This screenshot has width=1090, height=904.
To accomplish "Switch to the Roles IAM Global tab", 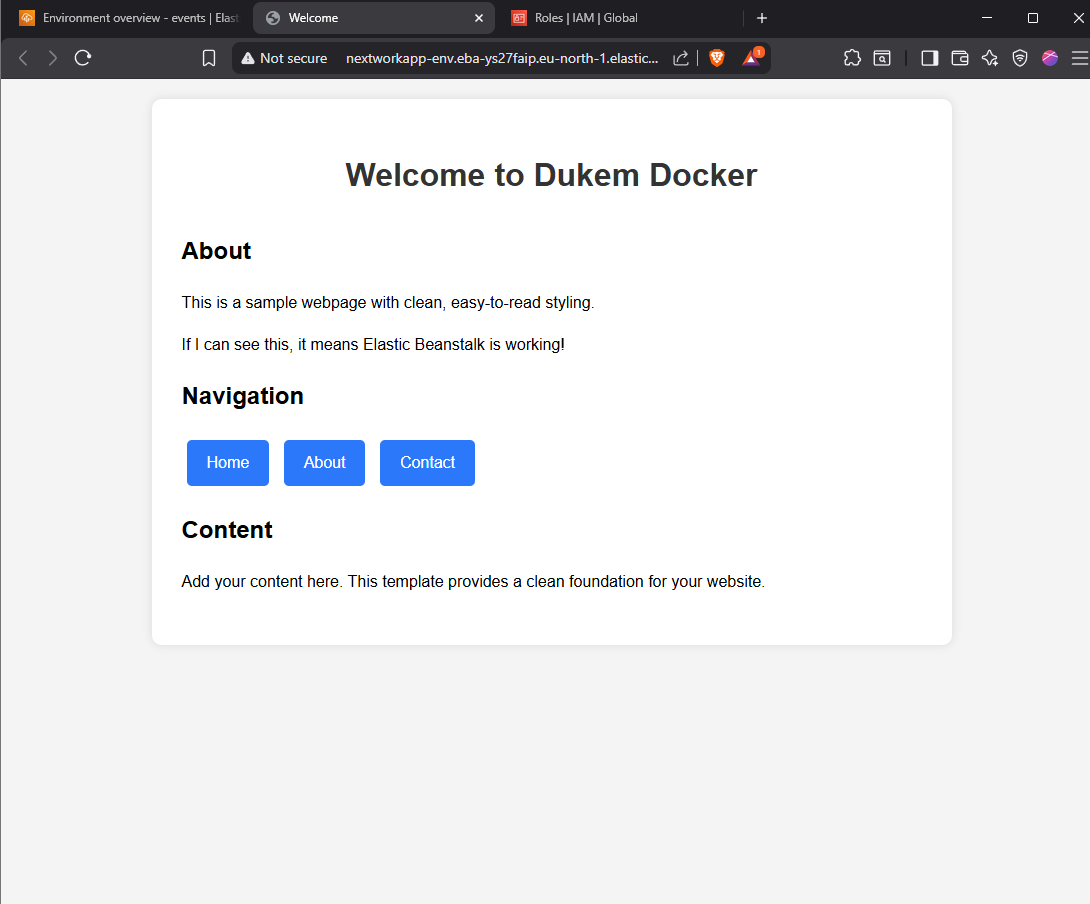I will click(574, 17).
